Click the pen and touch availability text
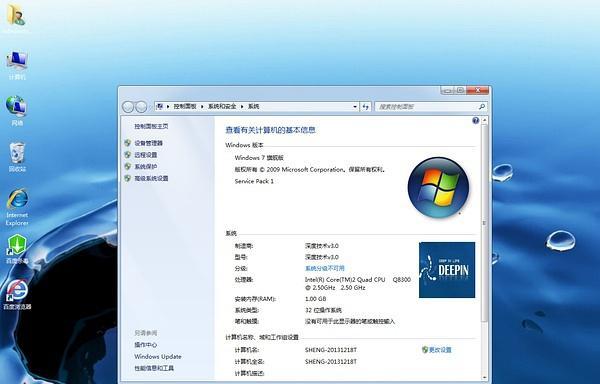 point(350,322)
